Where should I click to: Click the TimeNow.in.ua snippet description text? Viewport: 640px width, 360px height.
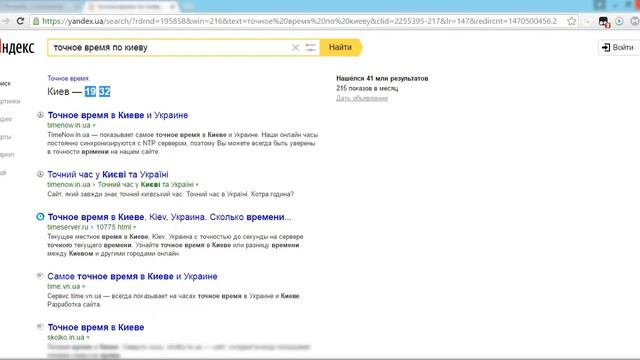pos(182,143)
